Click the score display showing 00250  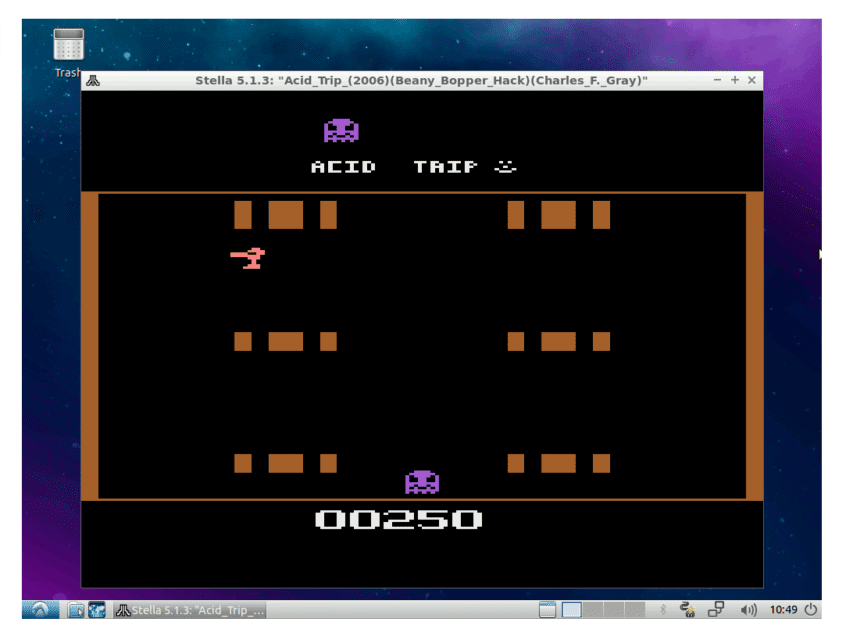(399, 519)
